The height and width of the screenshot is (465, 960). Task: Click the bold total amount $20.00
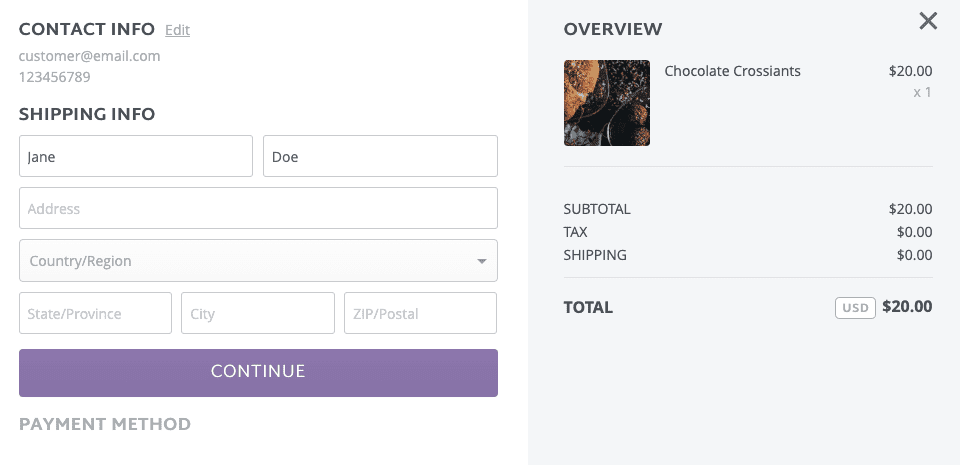tap(907, 307)
